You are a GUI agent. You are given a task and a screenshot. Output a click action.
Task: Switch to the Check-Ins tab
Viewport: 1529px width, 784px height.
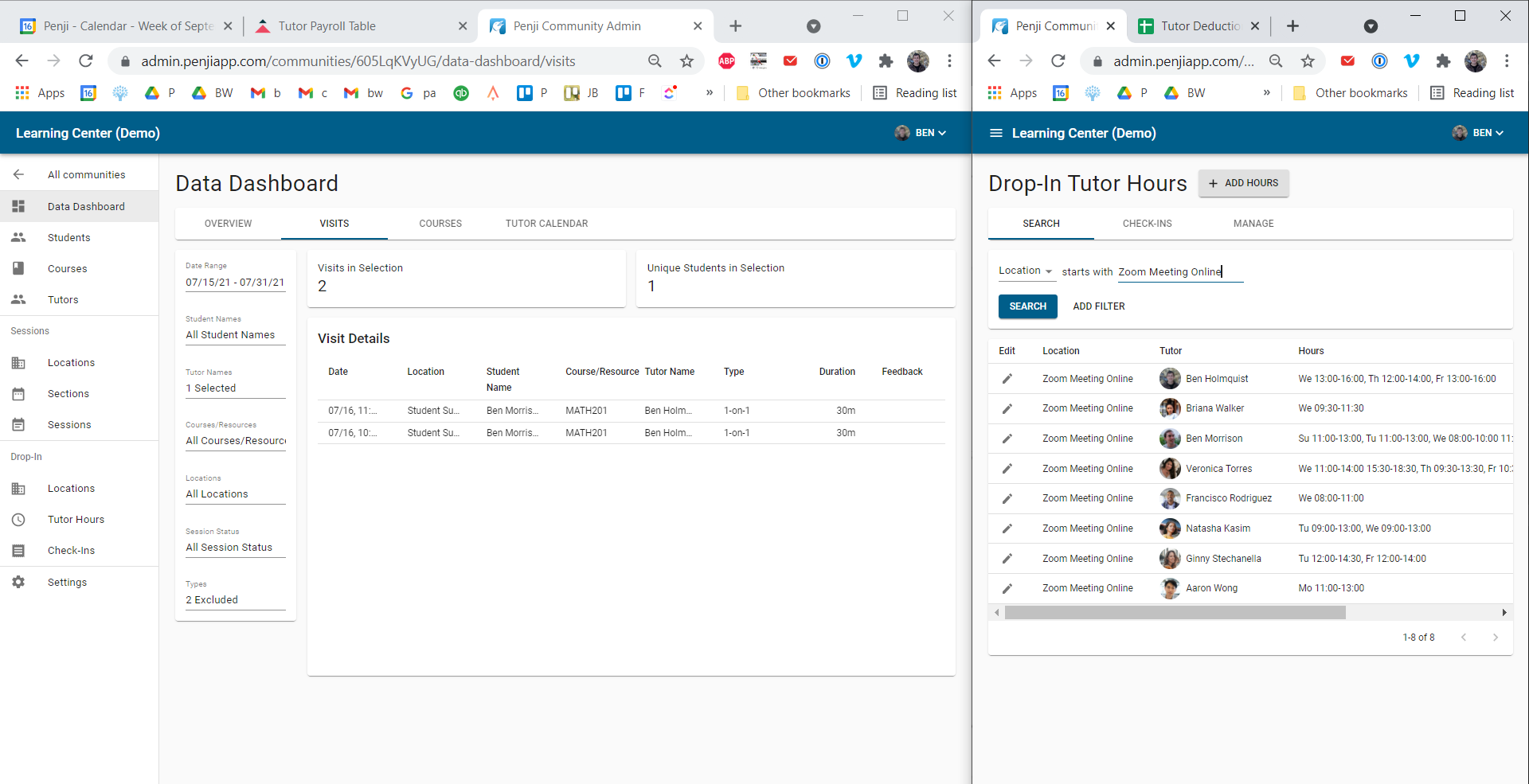coord(1147,224)
